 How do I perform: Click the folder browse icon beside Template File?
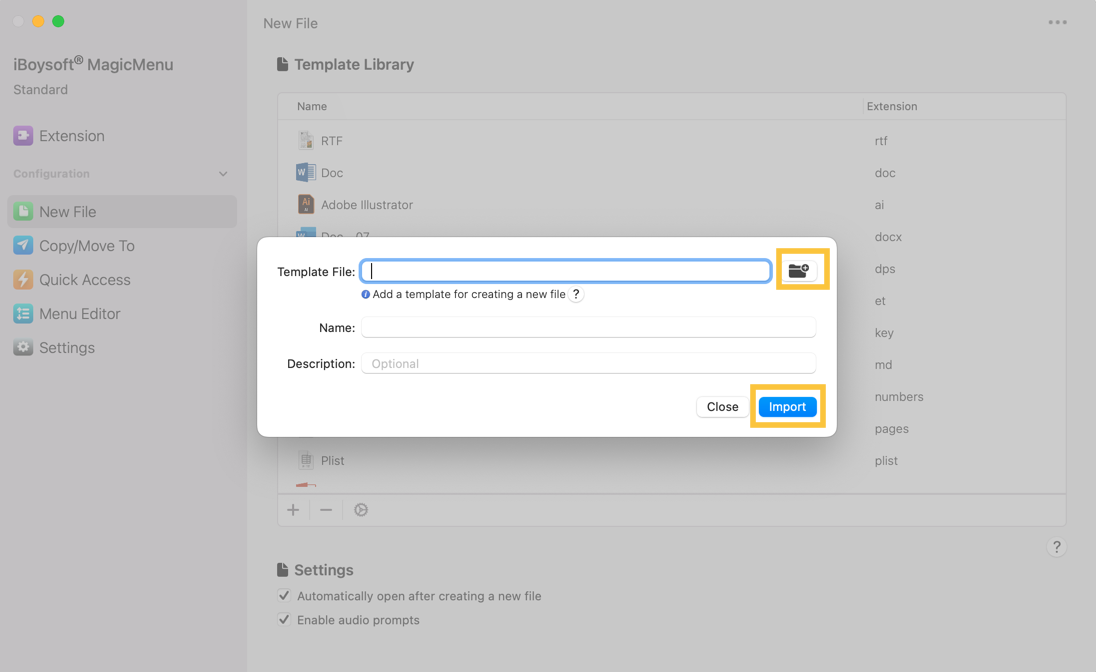click(x=798, y=270)
